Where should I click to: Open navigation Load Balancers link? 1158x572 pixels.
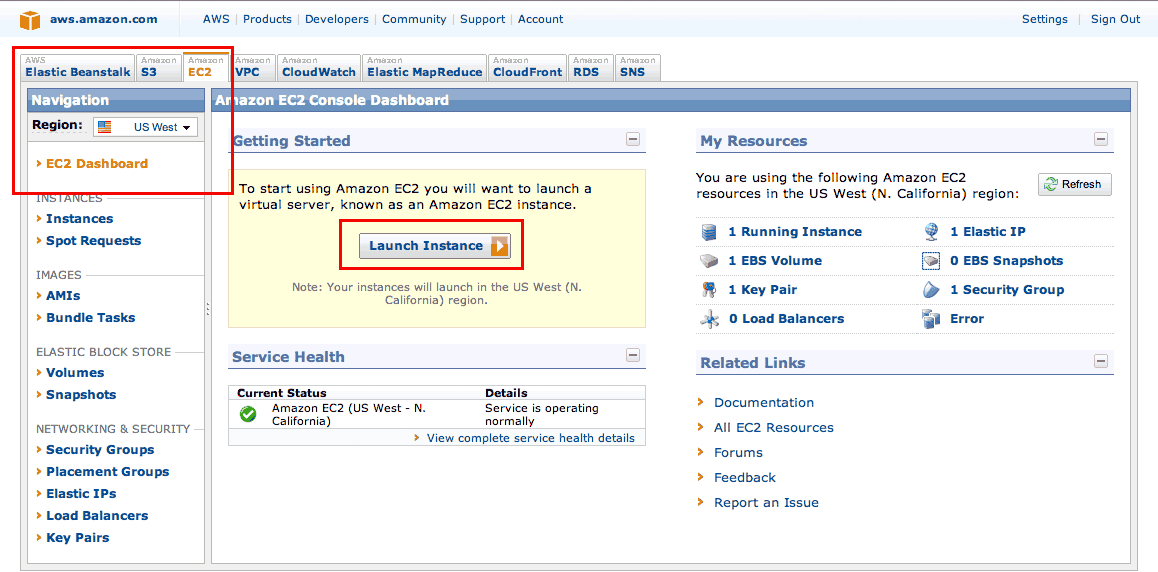pyautogui.click(x=97, y=516)
